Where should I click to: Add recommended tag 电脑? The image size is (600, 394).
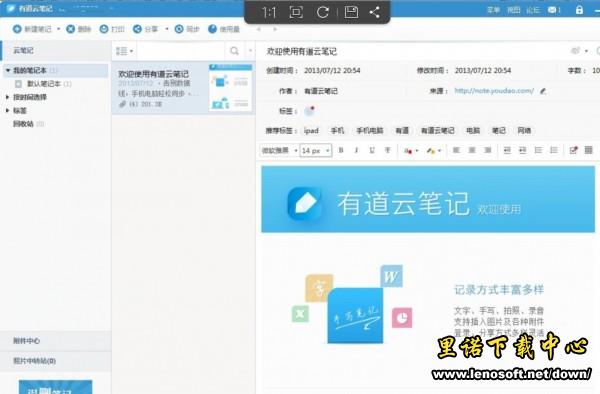coord(473,130)
